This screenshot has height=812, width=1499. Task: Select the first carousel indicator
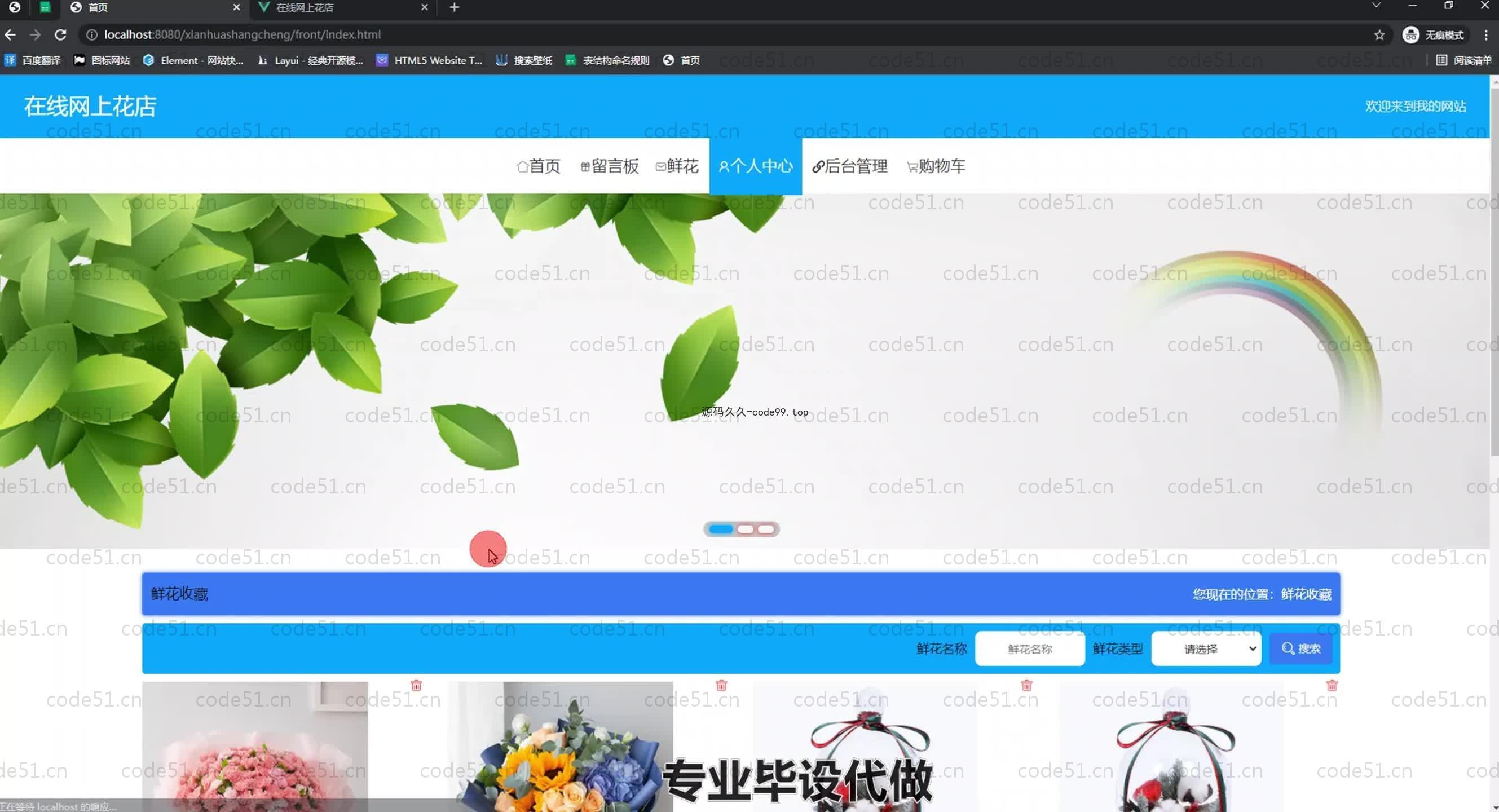tap(720, 529)
